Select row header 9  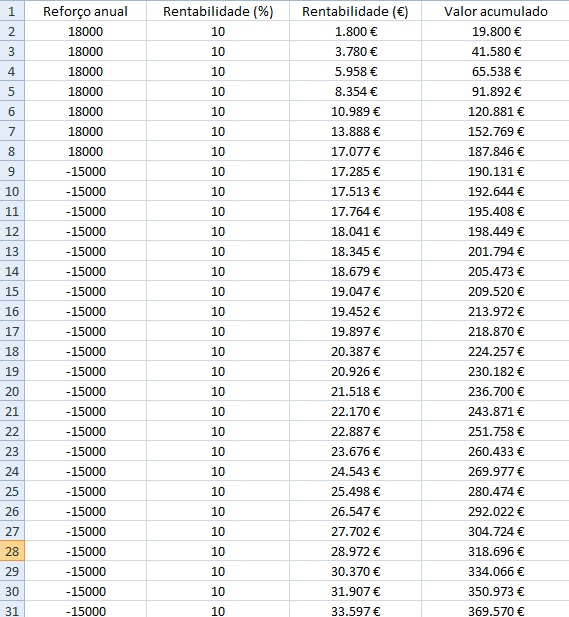12,171
